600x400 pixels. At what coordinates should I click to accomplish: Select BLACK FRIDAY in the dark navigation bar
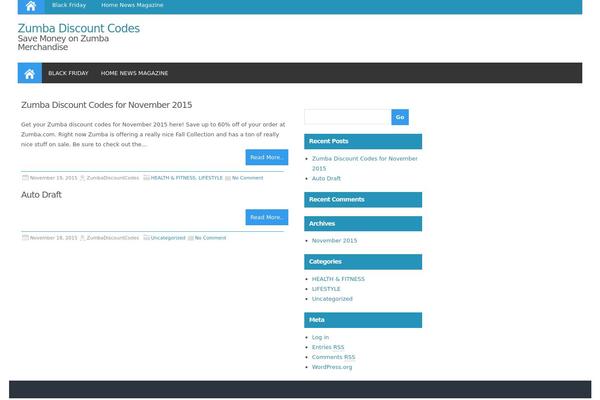coord(68,73)
